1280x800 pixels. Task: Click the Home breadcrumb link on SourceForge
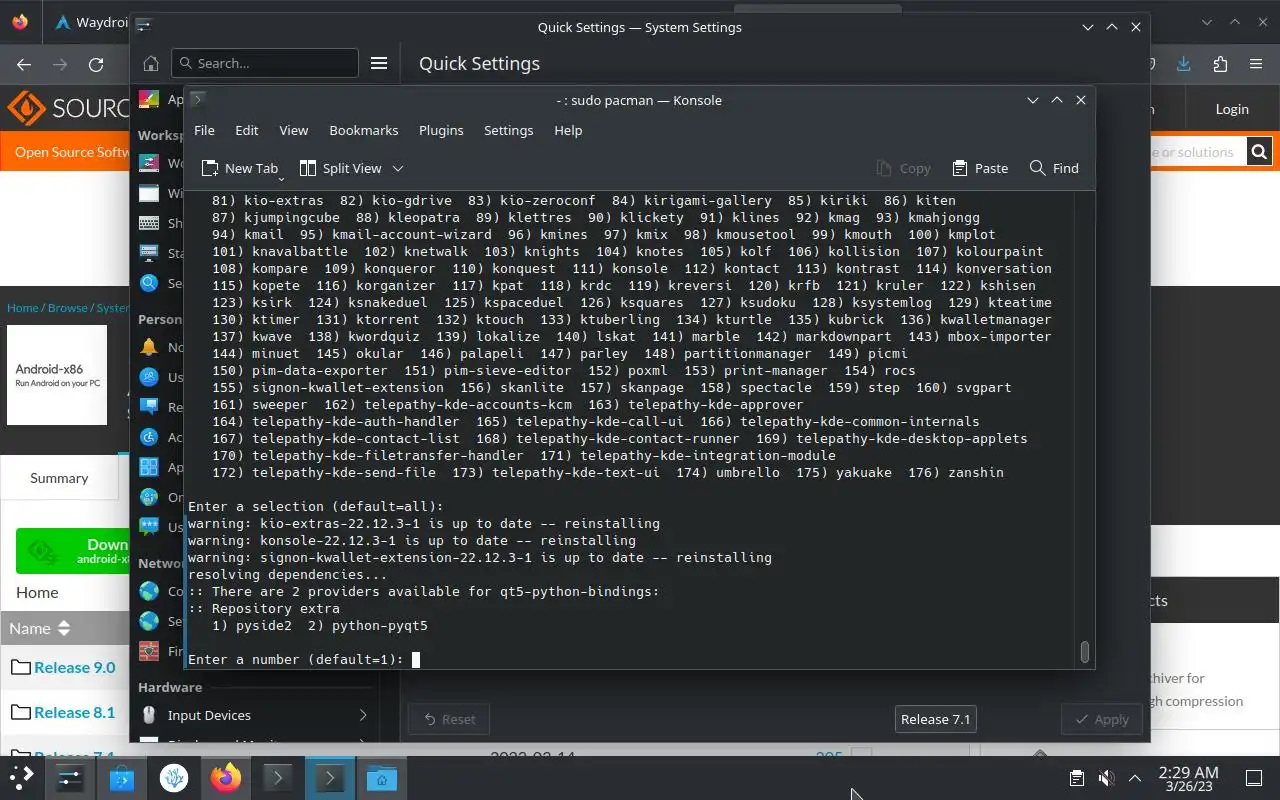pyautogui.click(x=22, y=308)
